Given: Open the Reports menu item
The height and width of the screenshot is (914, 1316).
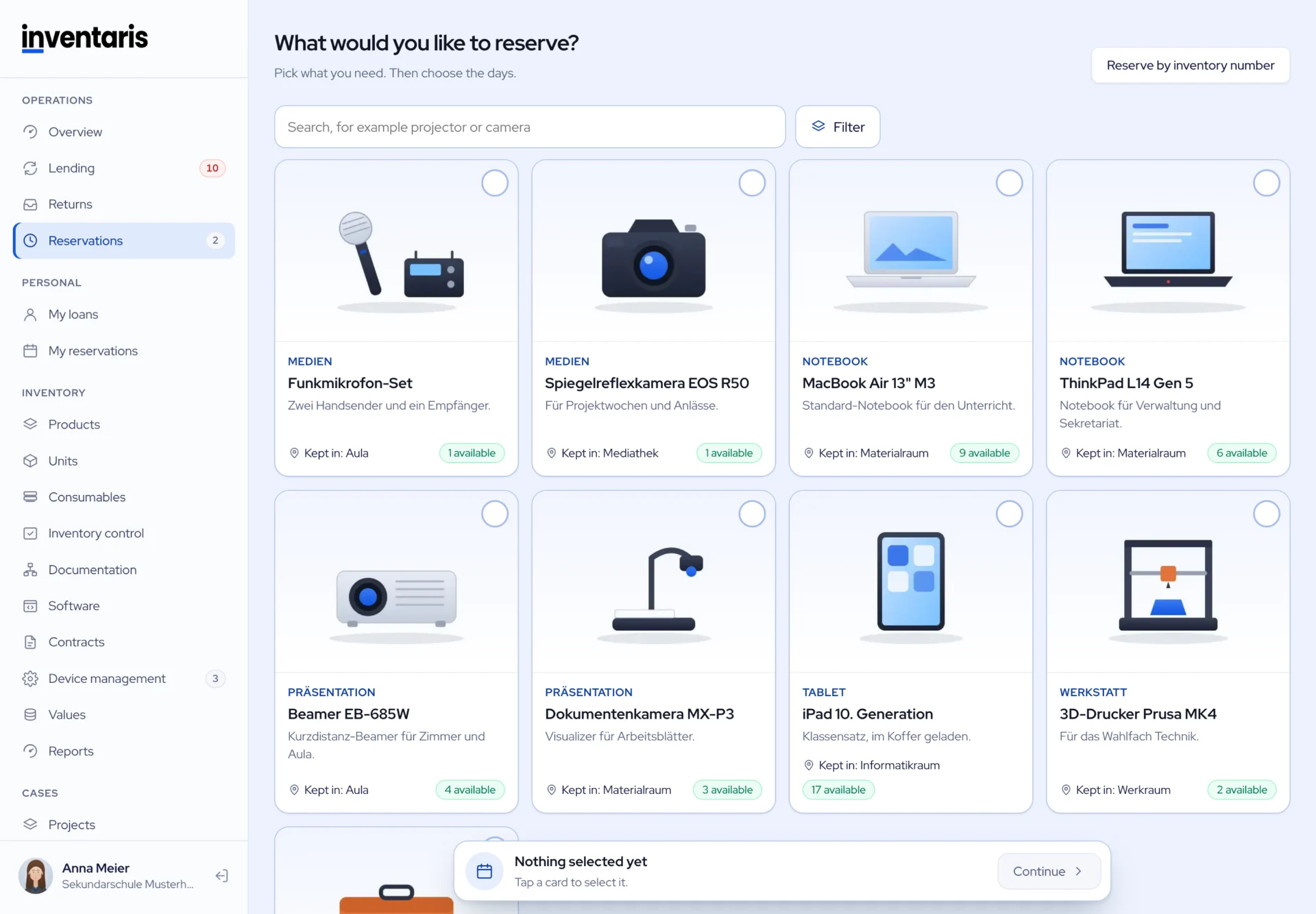Looking at the screenshot, I should click(123, 751).
